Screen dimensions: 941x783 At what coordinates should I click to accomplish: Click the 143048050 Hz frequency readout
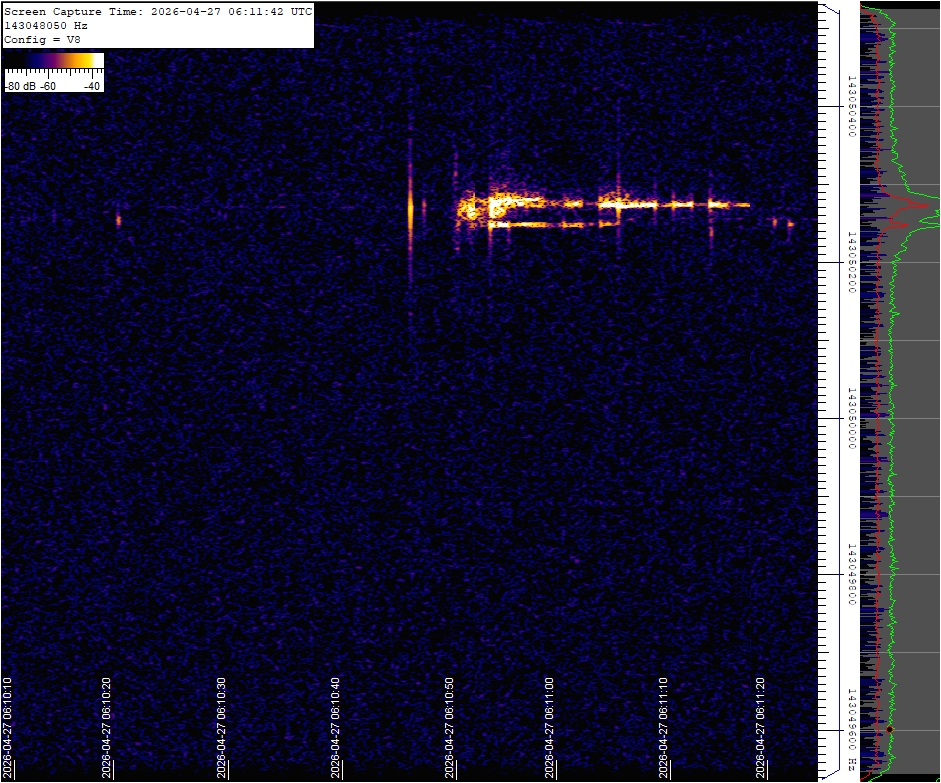(46, 25)
